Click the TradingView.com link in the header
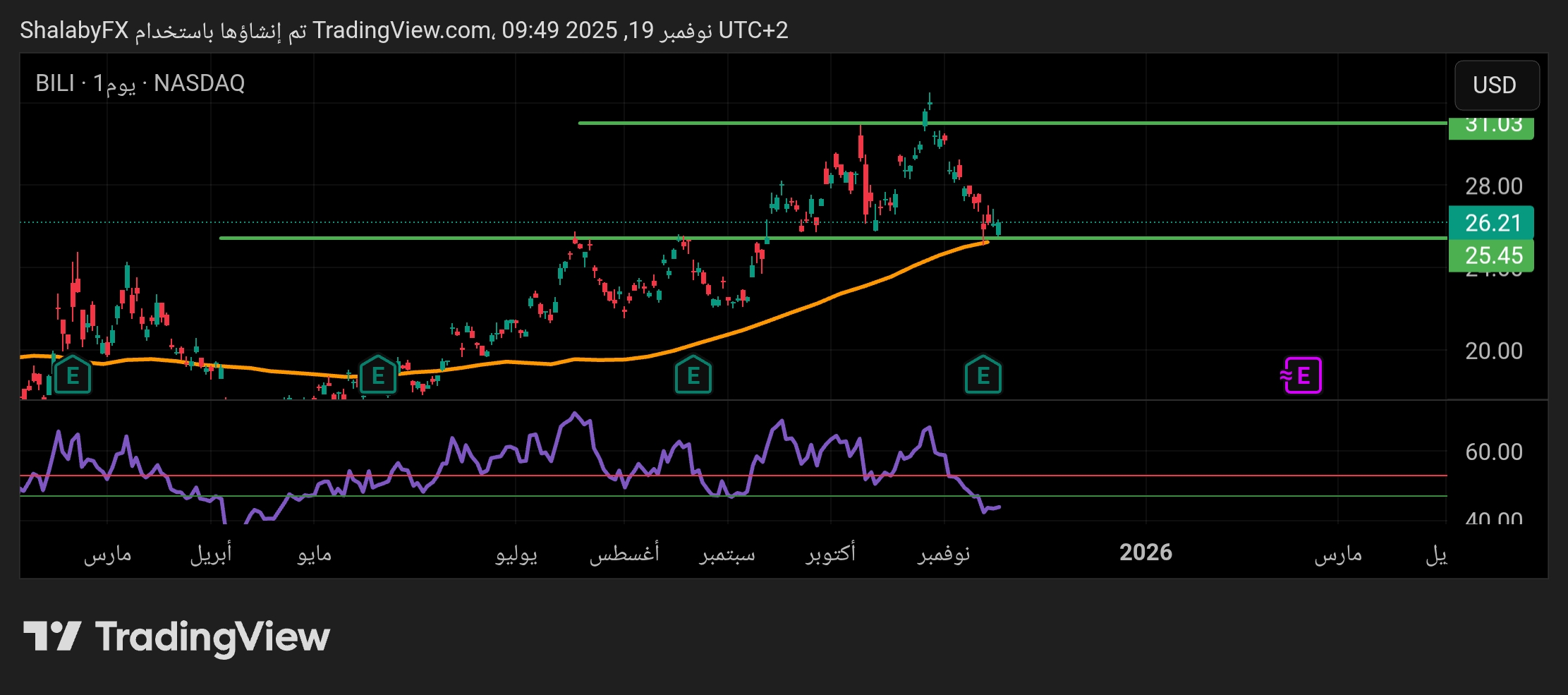This screenshot has height=695, width=1568. click(x=402, y=30)
